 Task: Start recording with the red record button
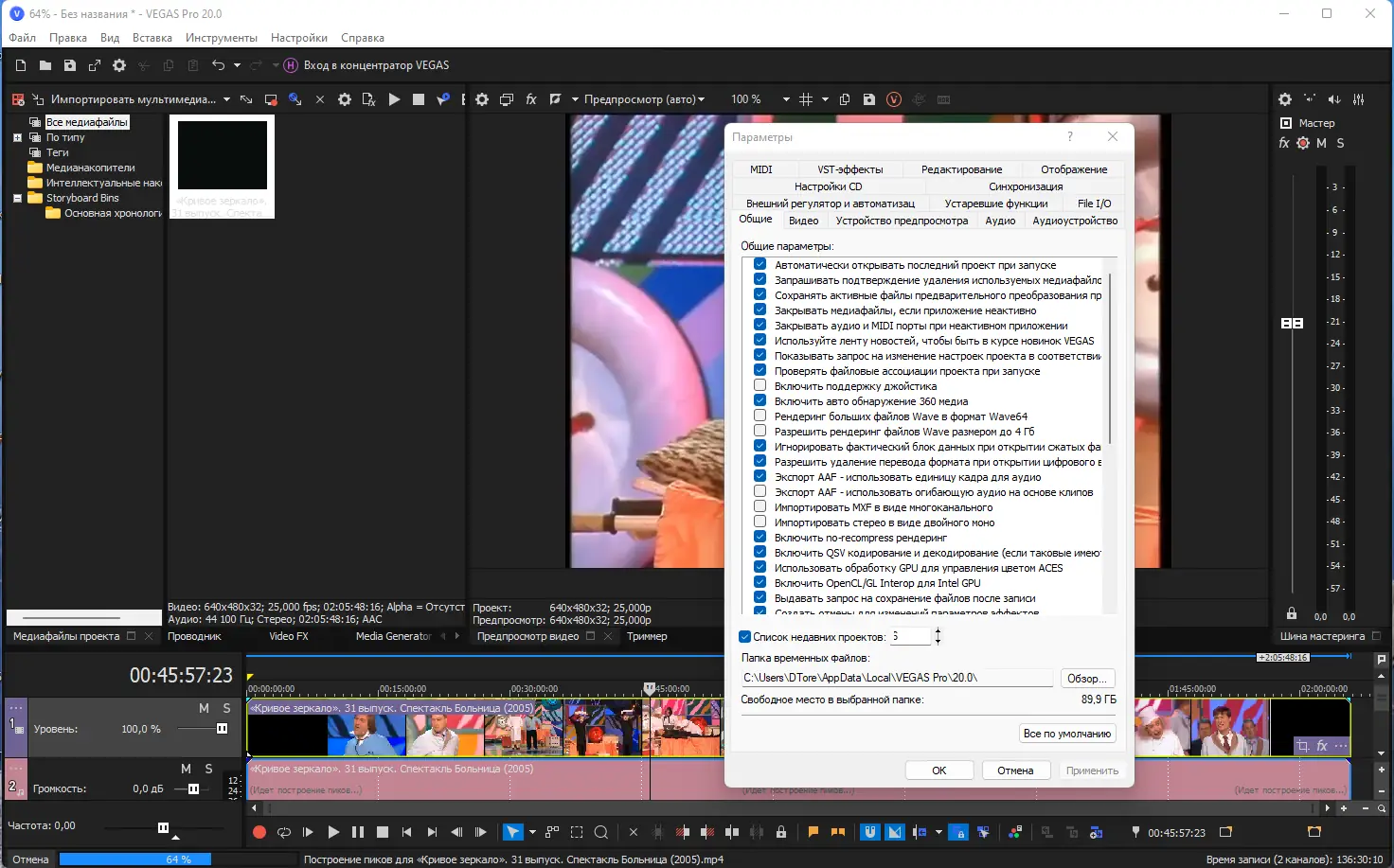click(x=259, y=832)
